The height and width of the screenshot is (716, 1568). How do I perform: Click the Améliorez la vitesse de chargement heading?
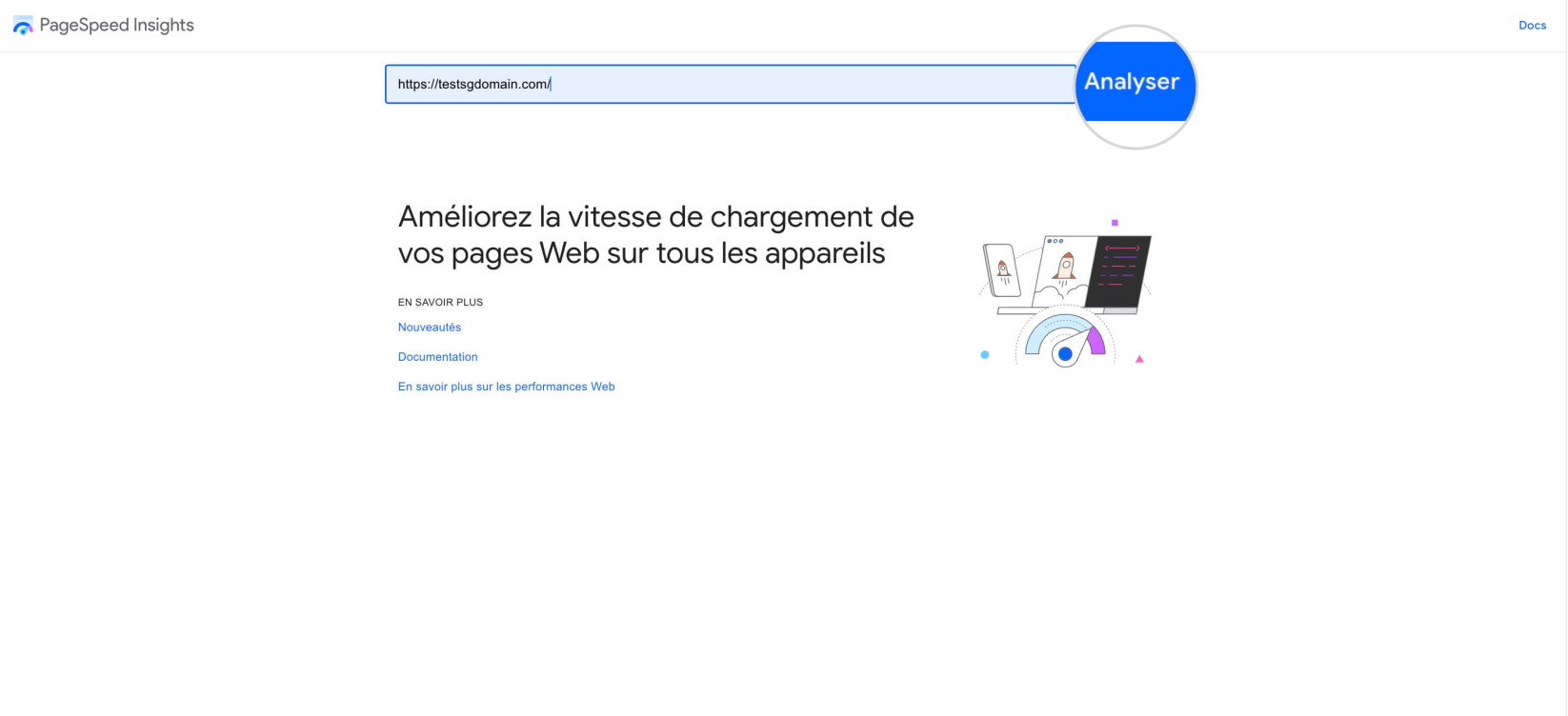tap(656, 235)
